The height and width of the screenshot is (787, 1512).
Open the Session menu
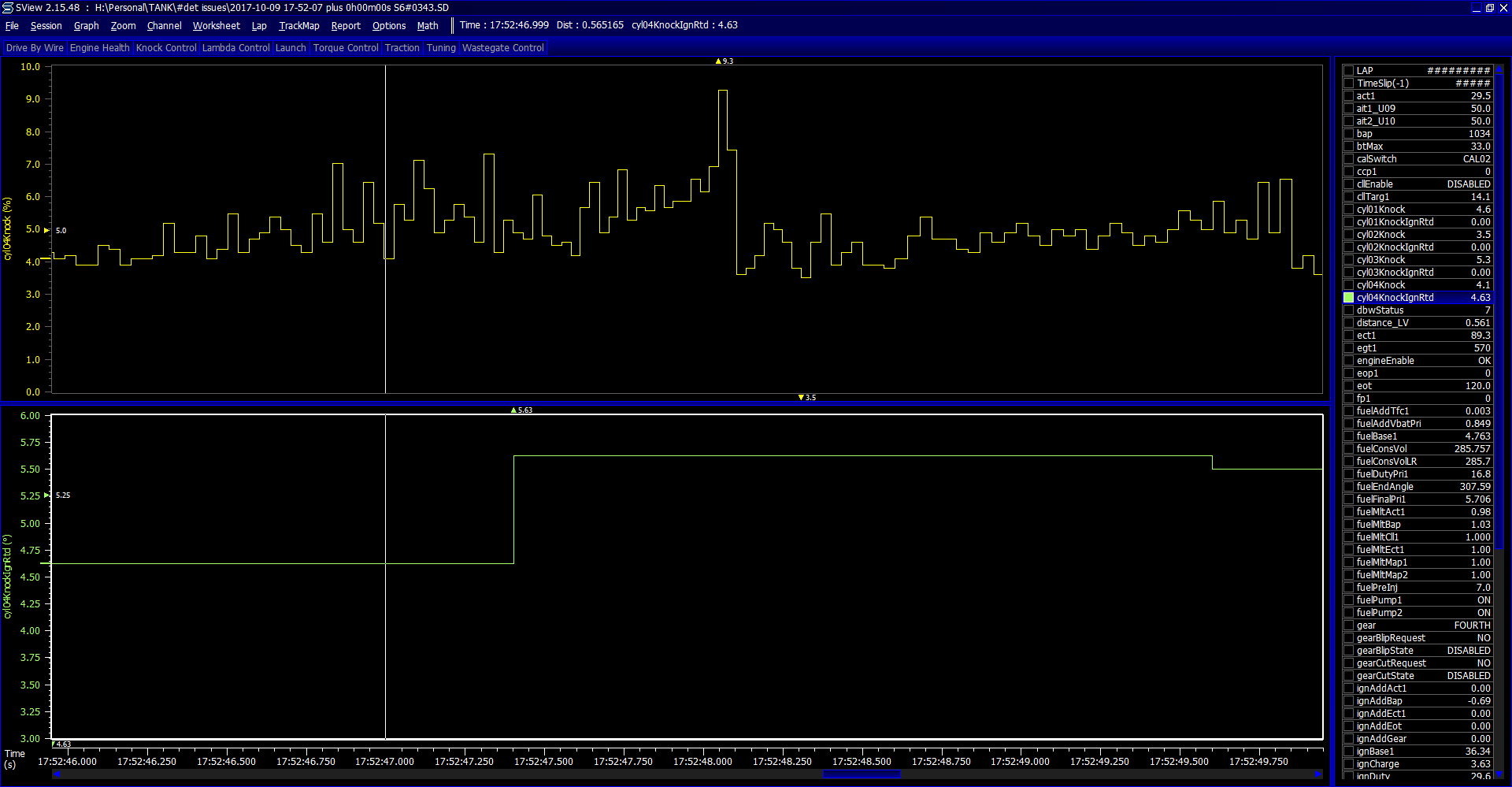tap(46, 26)
